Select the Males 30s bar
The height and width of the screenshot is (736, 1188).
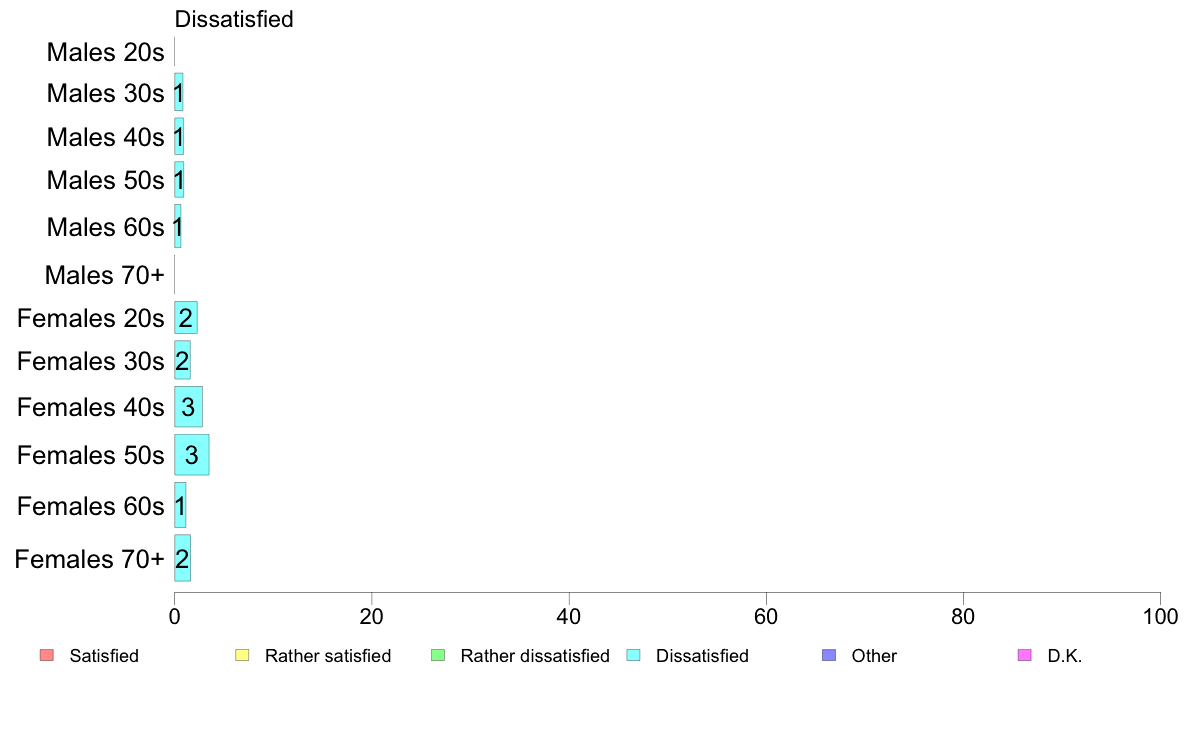tap(178, 93)
